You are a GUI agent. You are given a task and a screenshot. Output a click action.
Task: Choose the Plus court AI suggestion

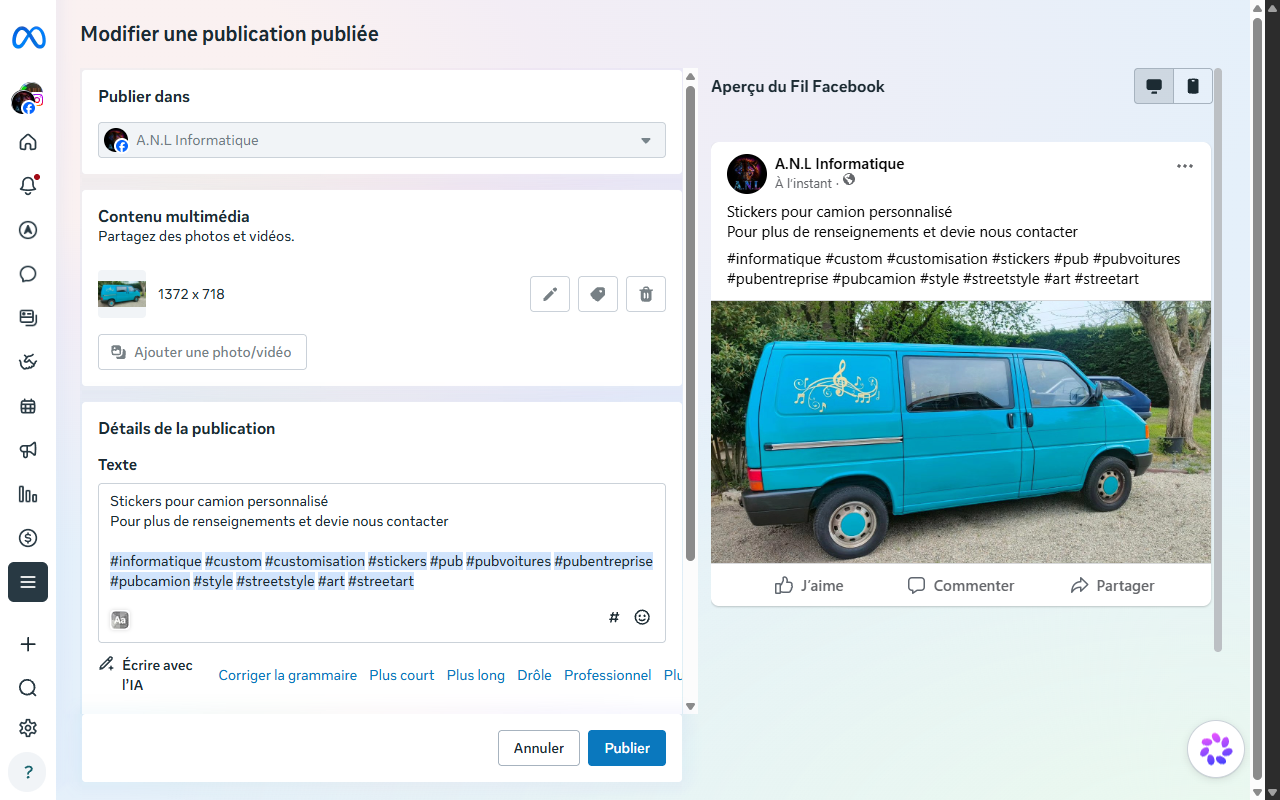402,675
